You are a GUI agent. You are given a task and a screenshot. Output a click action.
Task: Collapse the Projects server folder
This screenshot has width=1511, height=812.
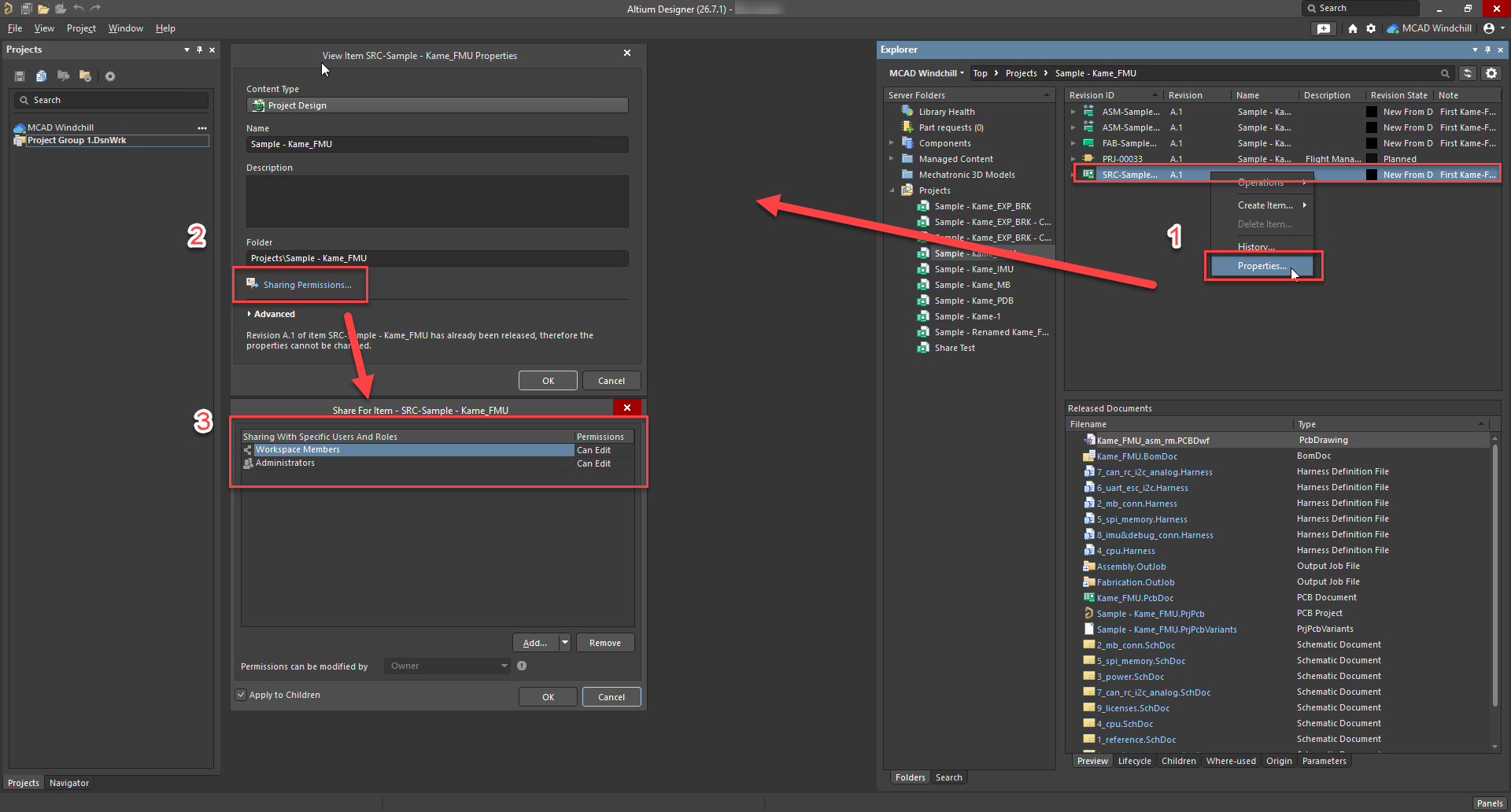(892, 190)
